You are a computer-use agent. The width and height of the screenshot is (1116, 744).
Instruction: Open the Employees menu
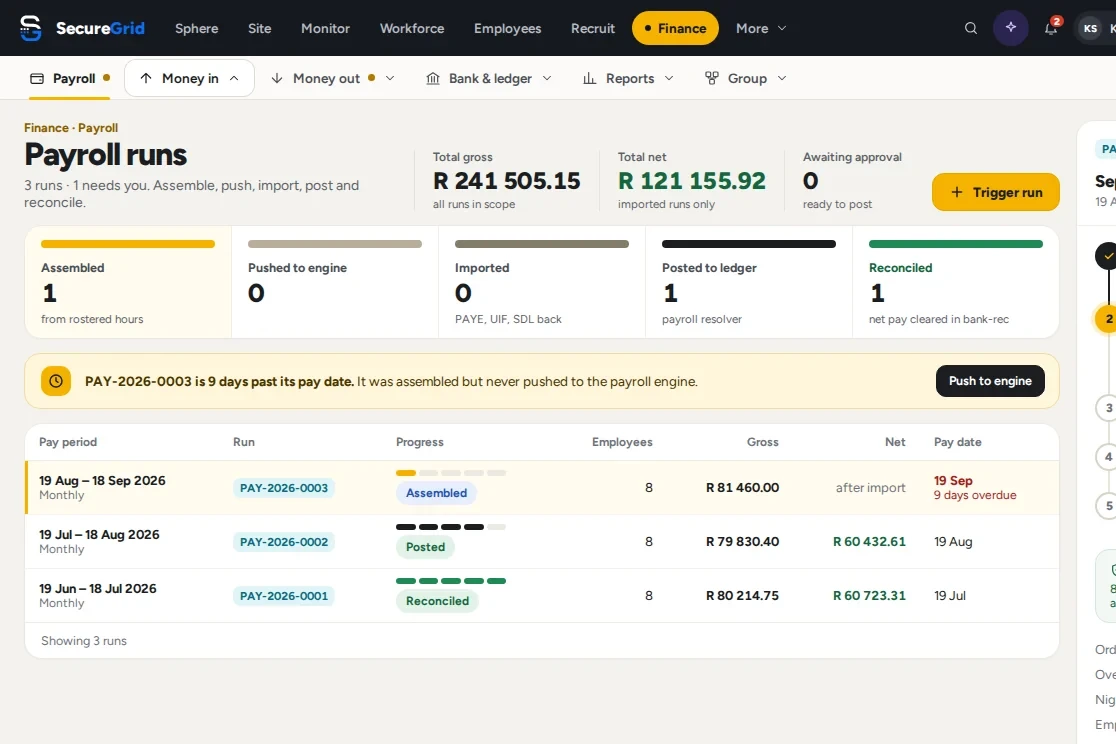507,28
